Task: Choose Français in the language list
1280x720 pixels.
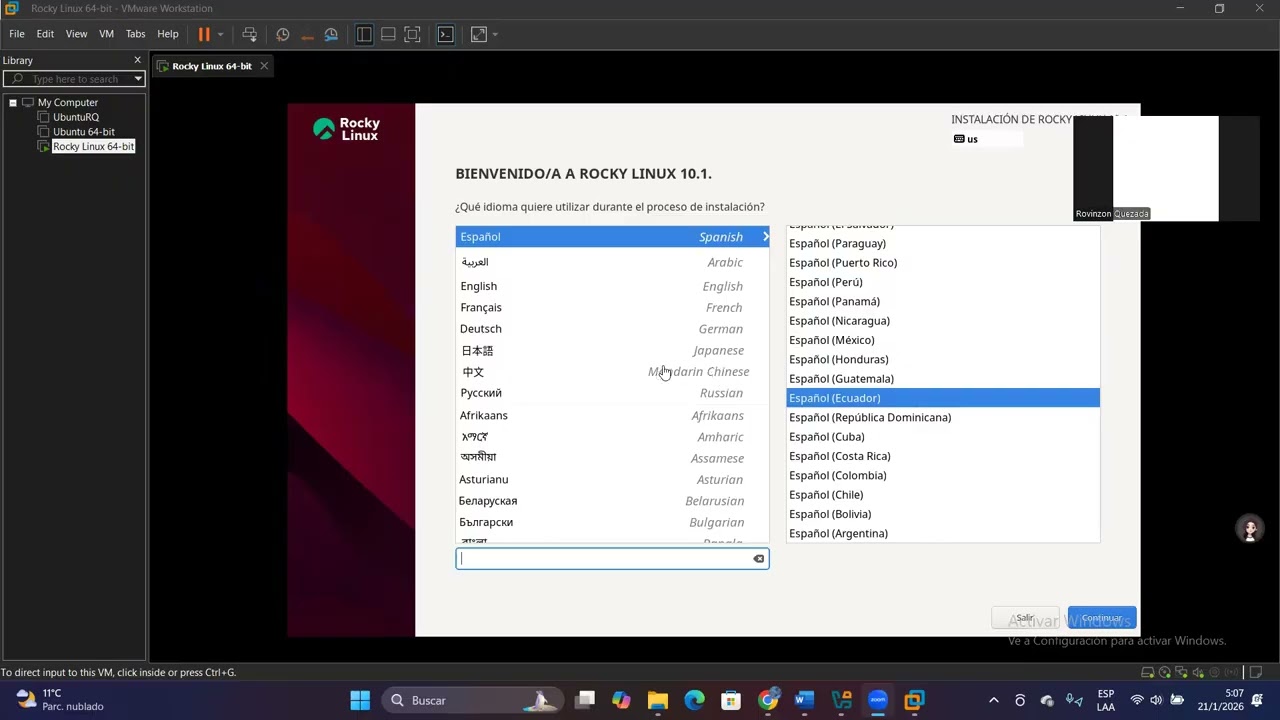Action: (612, 308)
